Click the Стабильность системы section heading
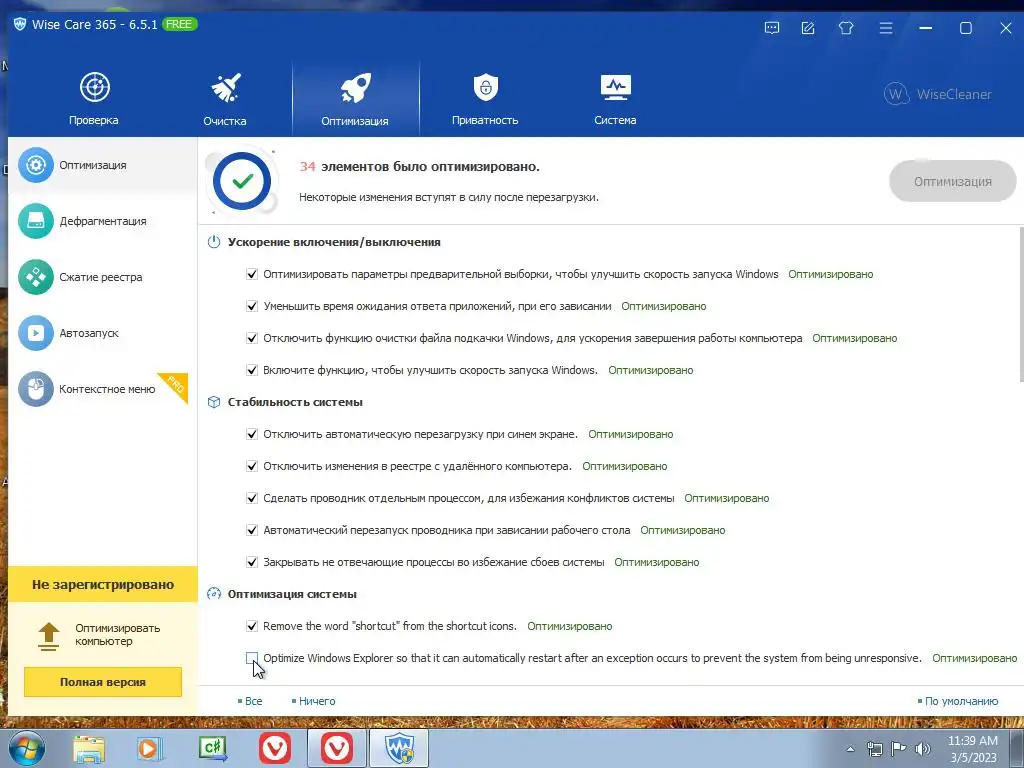The image size is (1024, 768). tap(295, 402)
